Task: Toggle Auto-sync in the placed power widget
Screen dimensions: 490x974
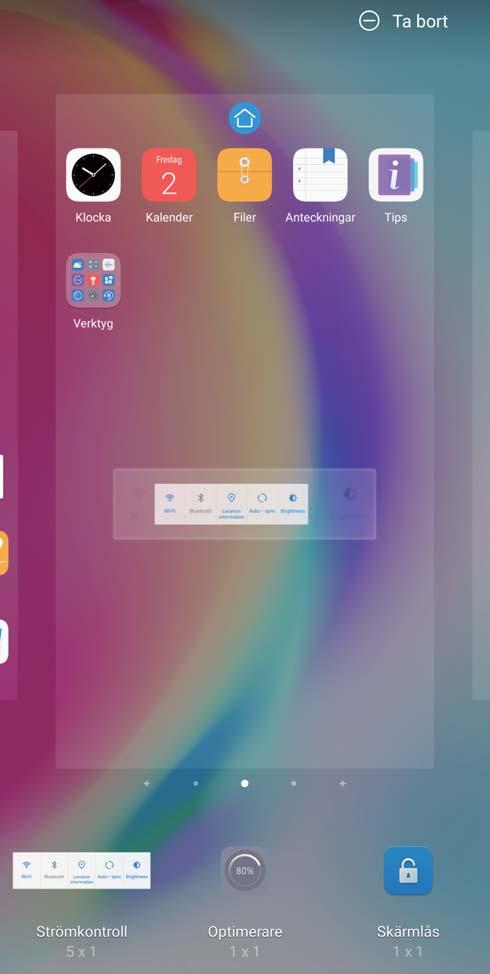Action: click(261, 504)
